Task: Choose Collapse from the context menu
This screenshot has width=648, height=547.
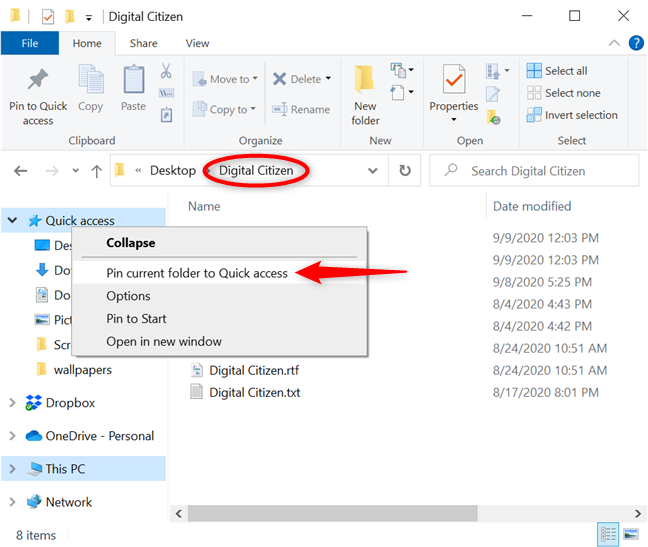Action: [x=131, y=243]
